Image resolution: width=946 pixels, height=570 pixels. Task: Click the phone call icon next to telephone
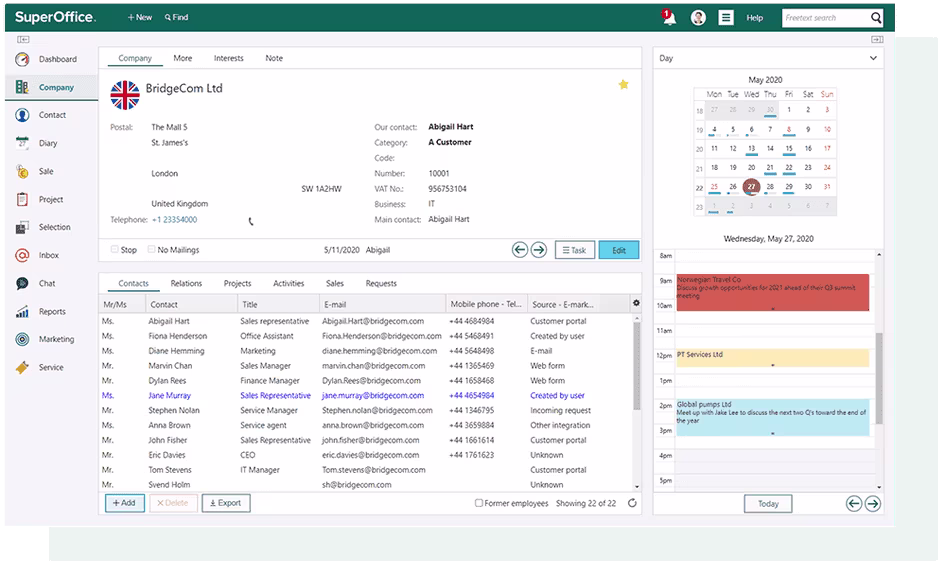click(x=250, y=221)
